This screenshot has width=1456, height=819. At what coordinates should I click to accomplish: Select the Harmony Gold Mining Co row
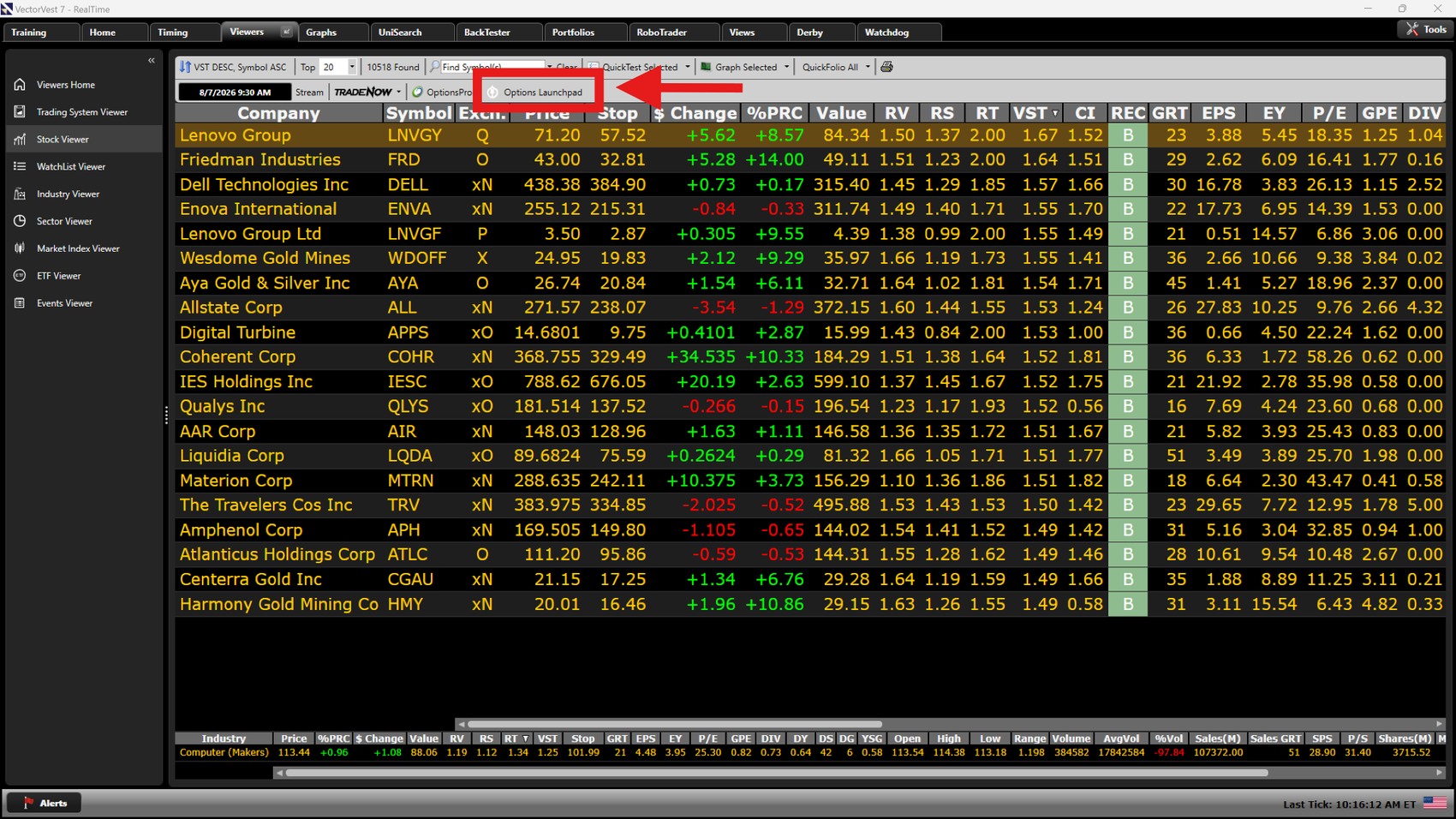pos(810,605)
